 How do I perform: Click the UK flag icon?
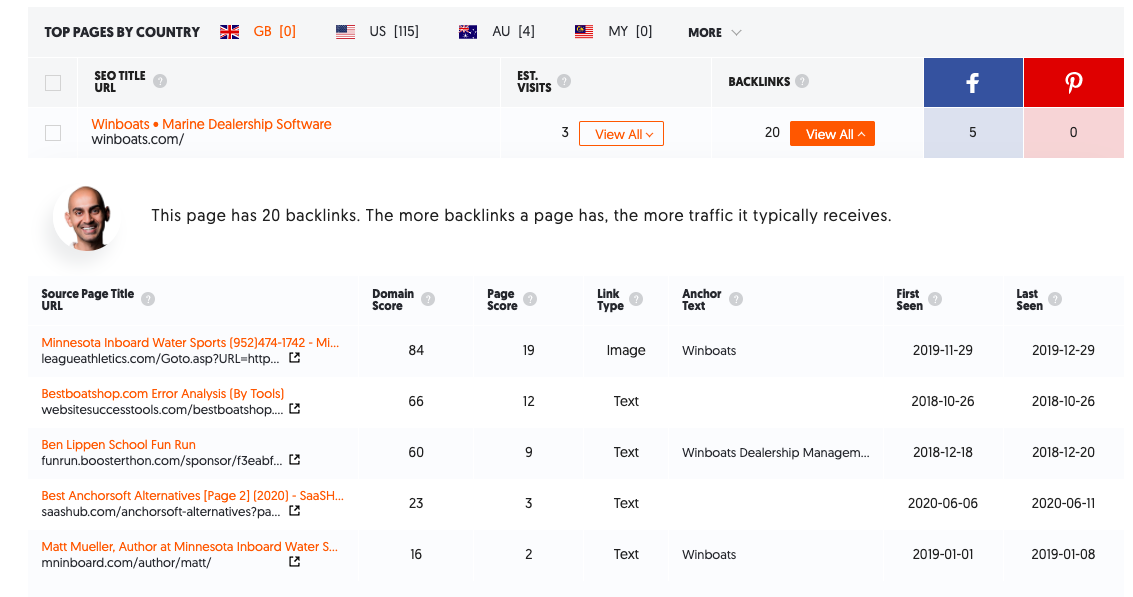(x=230, y=32)
